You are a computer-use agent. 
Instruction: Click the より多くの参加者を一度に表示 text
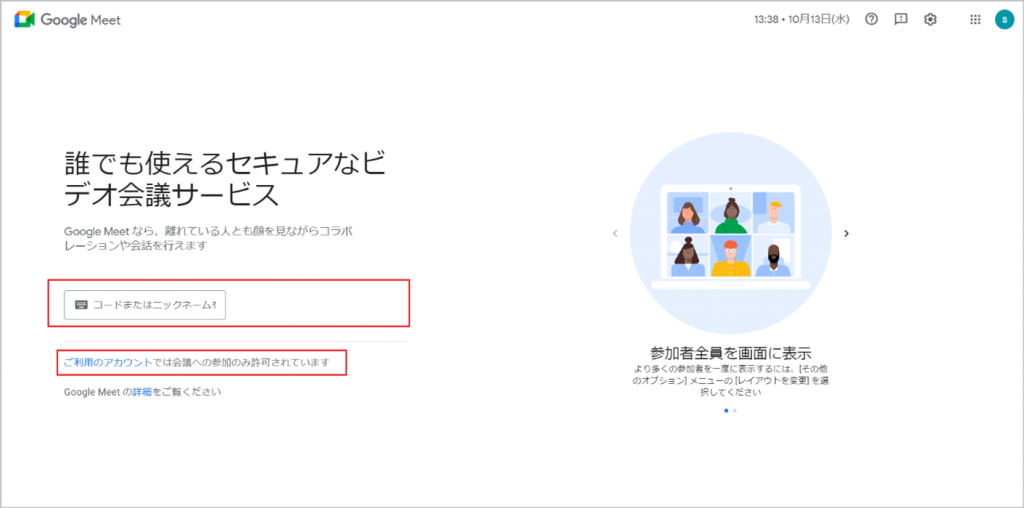(731, 381)
